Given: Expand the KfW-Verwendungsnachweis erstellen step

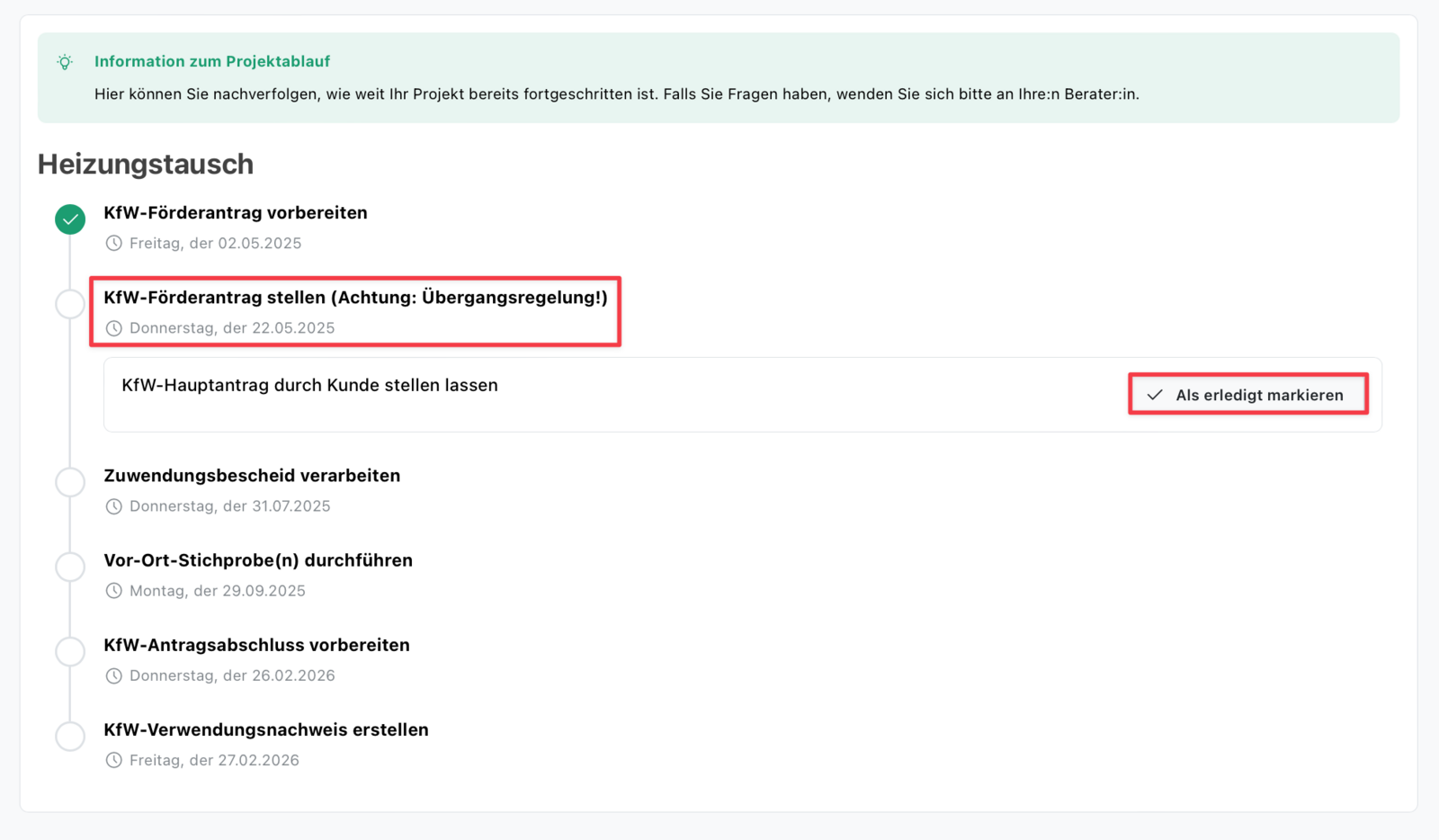Looking at the screenshot, I should (x=266, y=728).
